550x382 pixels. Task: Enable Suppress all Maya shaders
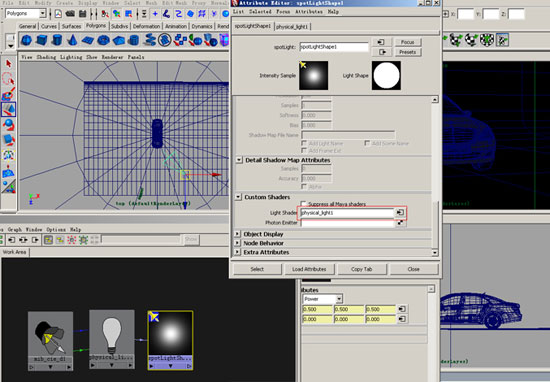(304, 204)
